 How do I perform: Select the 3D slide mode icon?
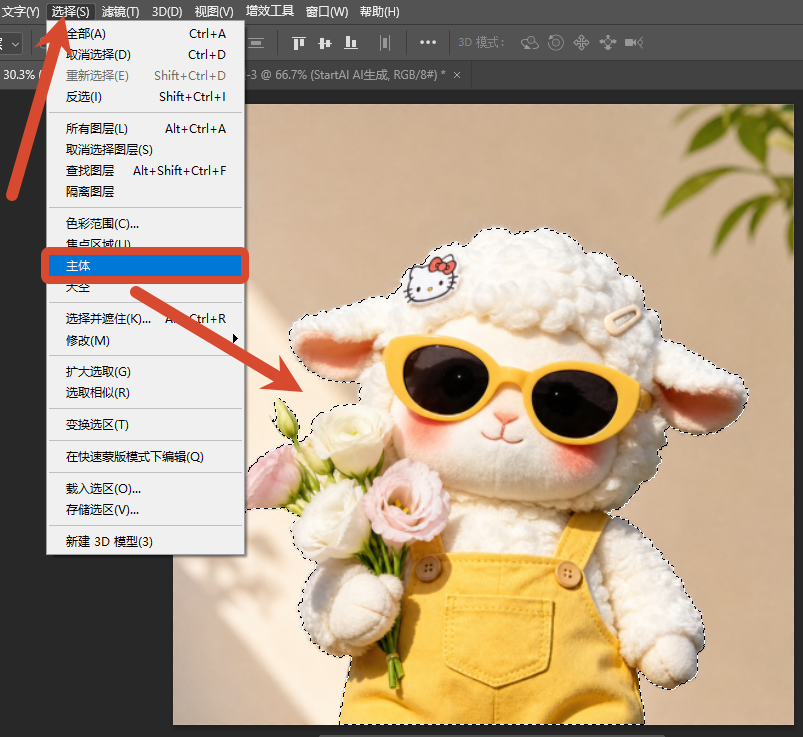click(x=607, y=43)
